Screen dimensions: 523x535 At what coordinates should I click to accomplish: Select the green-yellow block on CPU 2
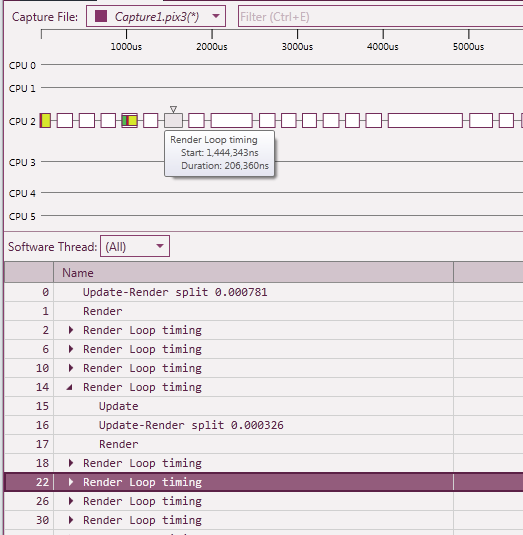click(x=130, y=120)
